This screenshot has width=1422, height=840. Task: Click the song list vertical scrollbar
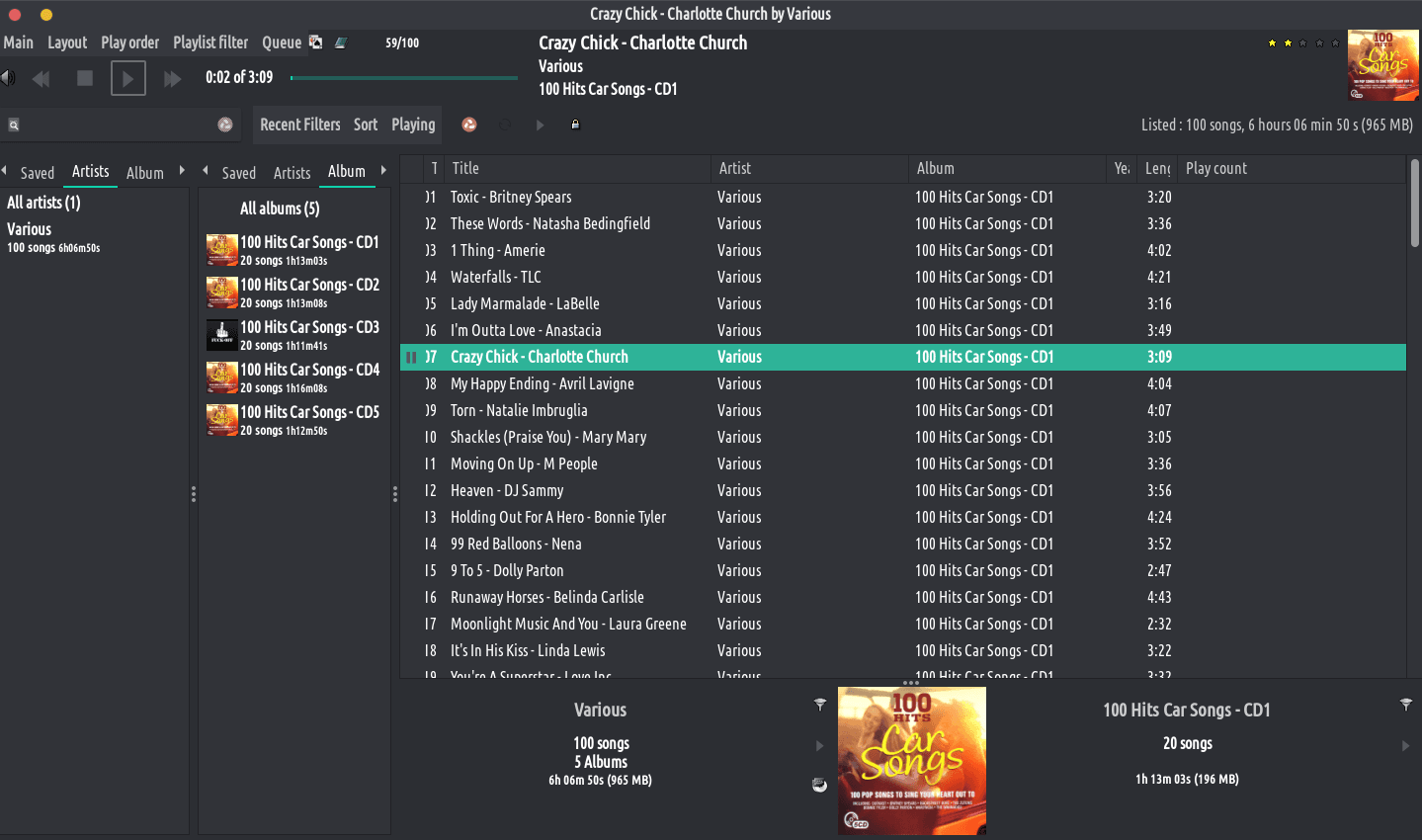click(x=1415, y=203)
